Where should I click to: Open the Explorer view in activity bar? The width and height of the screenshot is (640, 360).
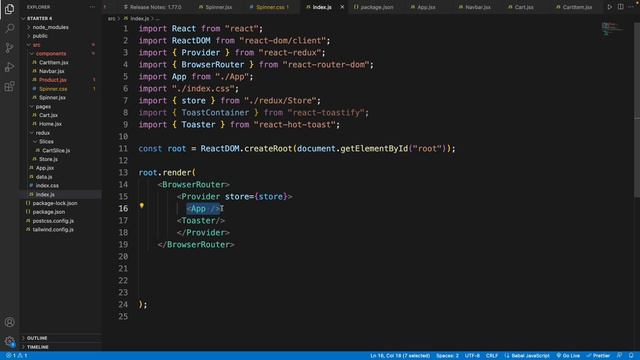coord(9,9)
